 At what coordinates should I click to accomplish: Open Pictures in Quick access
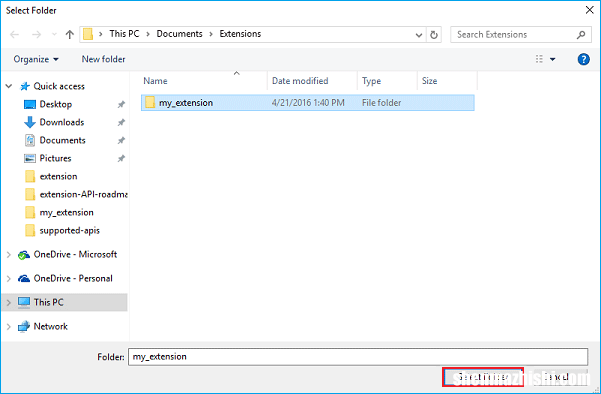[56, 158]
